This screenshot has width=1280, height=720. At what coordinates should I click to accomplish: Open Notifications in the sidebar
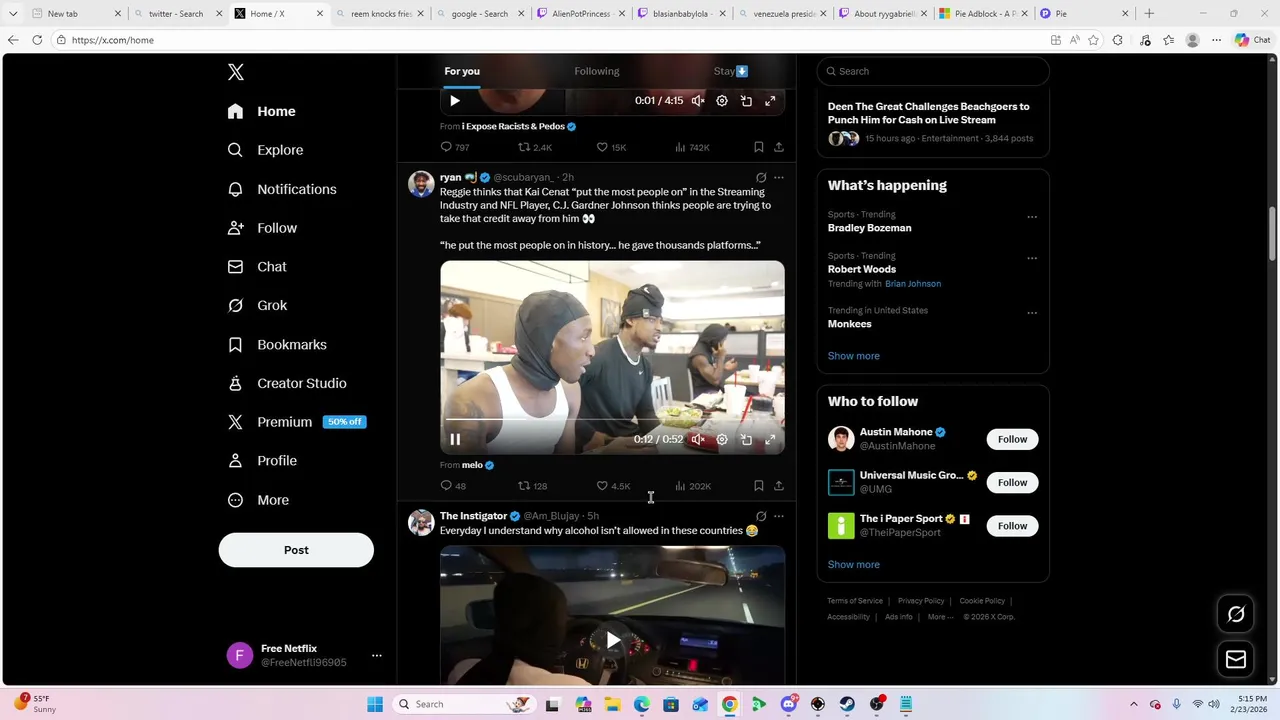(x=283, y=189)
